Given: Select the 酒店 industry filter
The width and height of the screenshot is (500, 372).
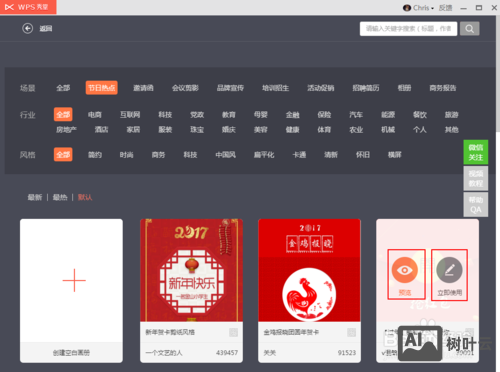Looking at the screenshot, I should click(x=101, y=129).
